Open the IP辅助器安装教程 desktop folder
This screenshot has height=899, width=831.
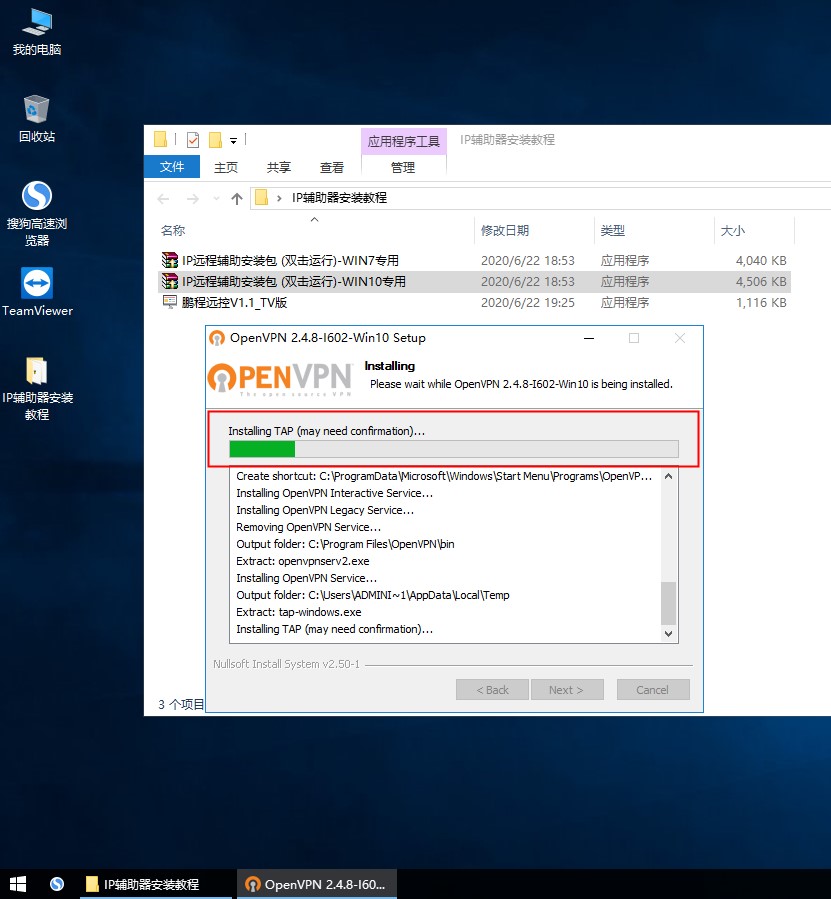click(x=37, y=388)
